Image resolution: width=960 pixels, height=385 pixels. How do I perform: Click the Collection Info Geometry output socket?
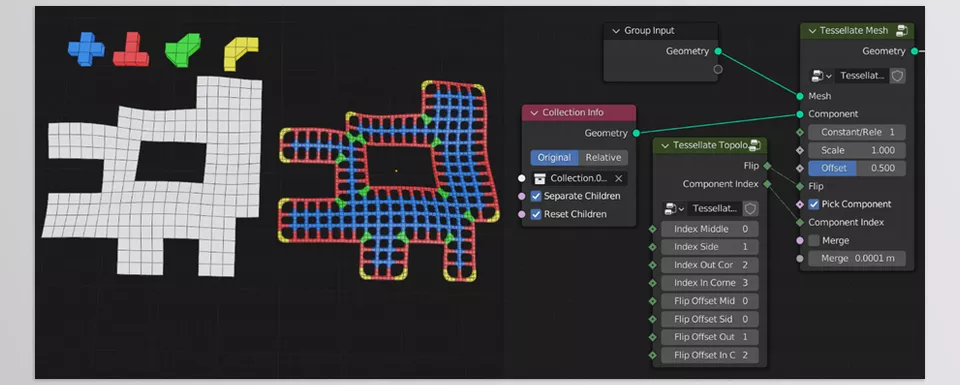coord(636,133)
